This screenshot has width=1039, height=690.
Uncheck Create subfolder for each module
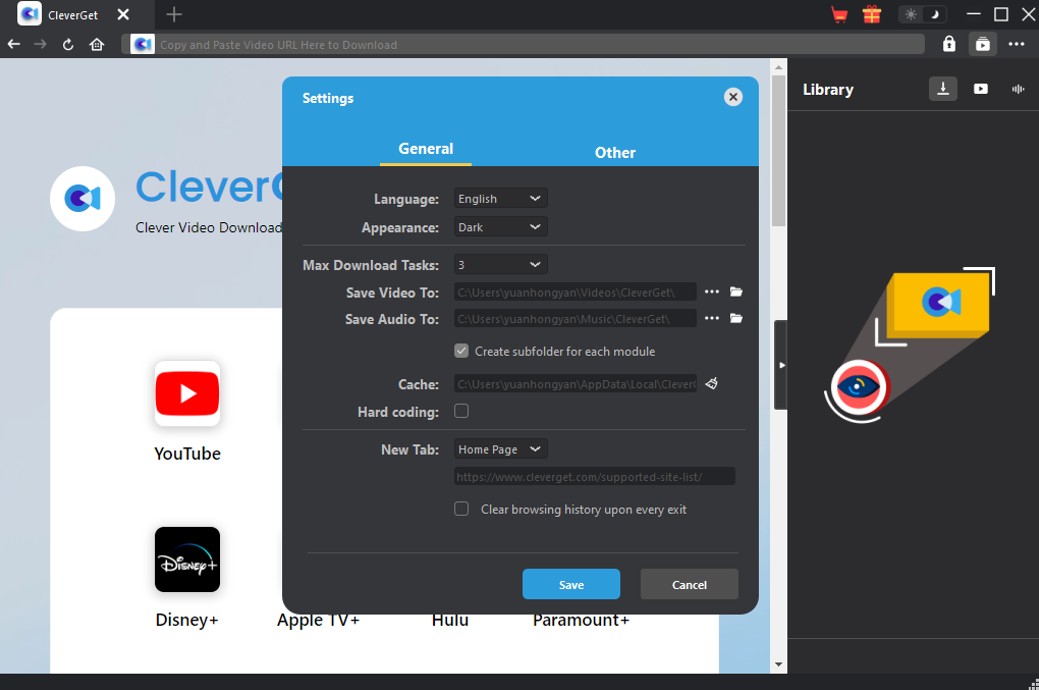(461, 351)
